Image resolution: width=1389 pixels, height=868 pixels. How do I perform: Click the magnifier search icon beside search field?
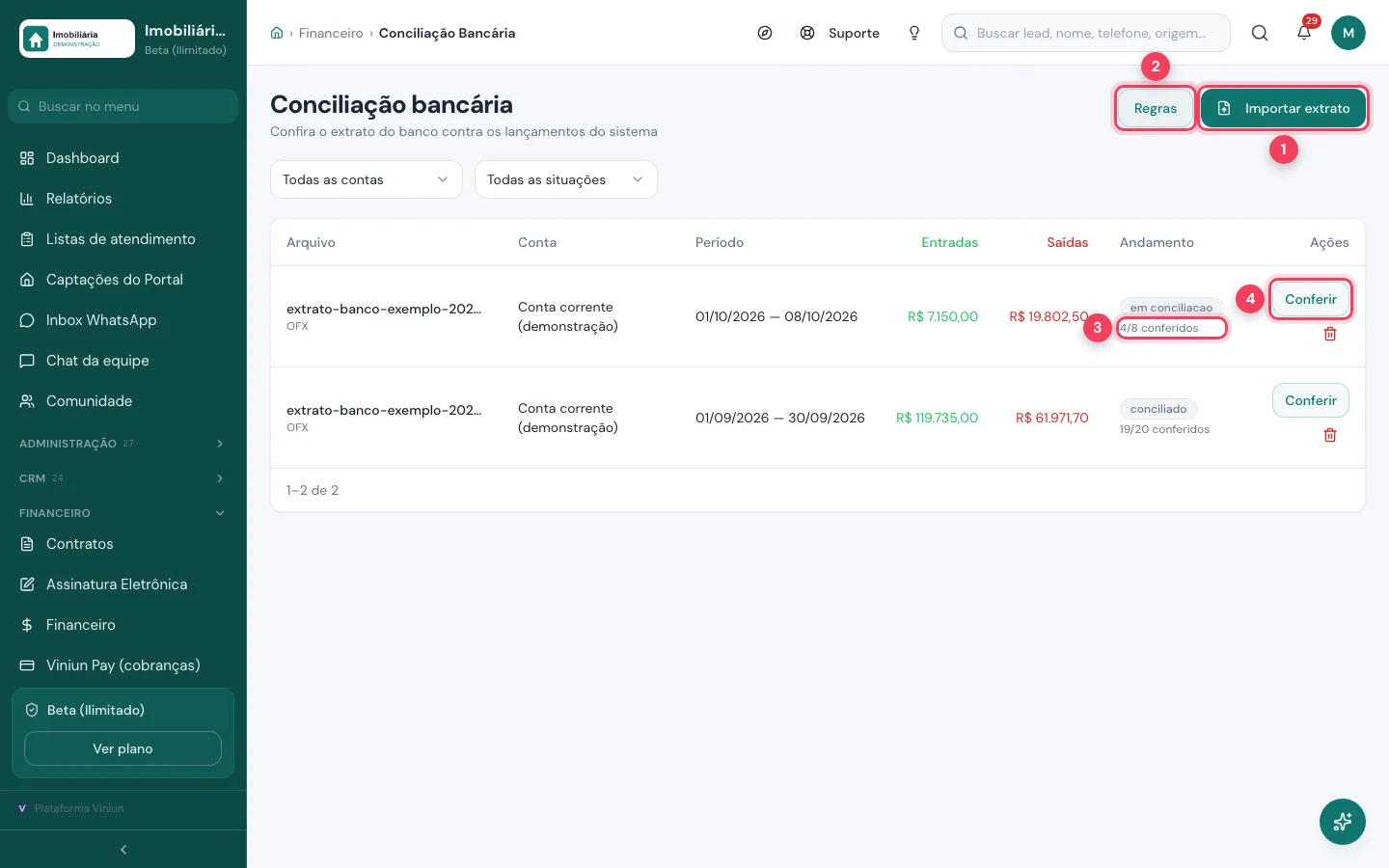pos(1260,33)
